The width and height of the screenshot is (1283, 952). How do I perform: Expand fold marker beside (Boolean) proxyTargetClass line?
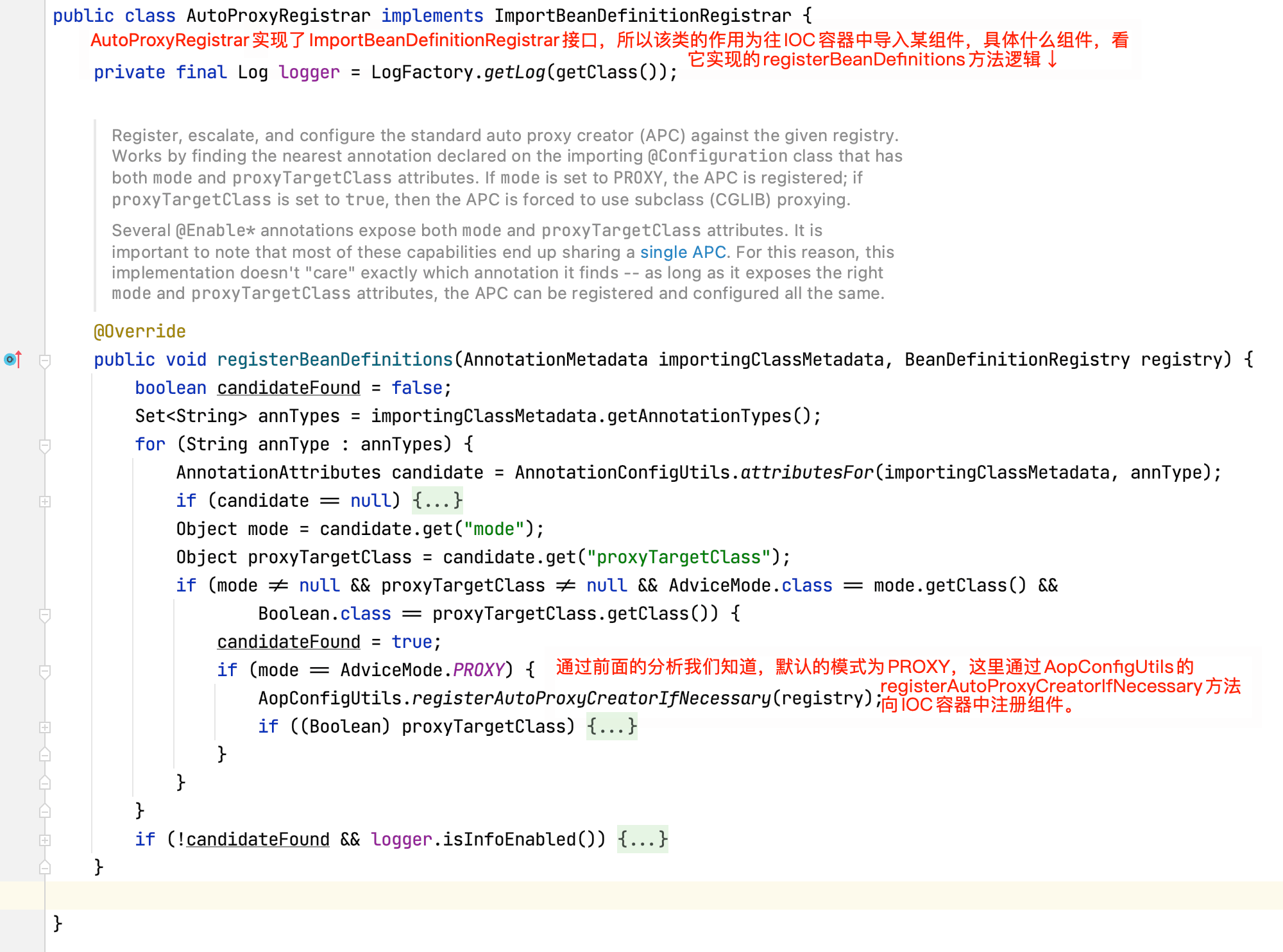(x=45, y=727)
